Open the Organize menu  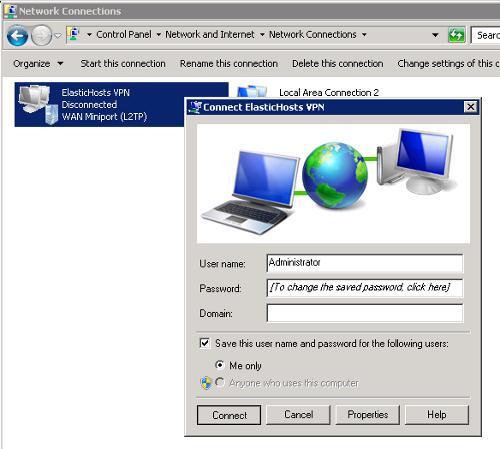pos(38,63)
